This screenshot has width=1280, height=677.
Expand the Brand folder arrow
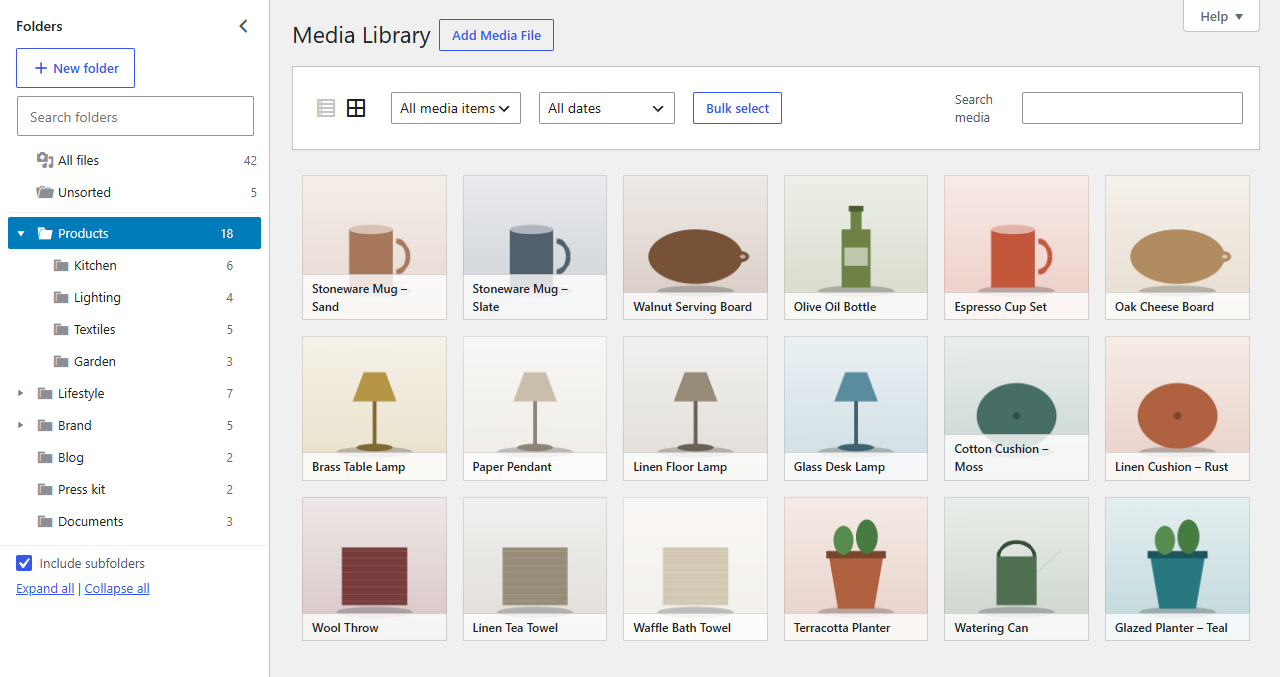[21, 425]
